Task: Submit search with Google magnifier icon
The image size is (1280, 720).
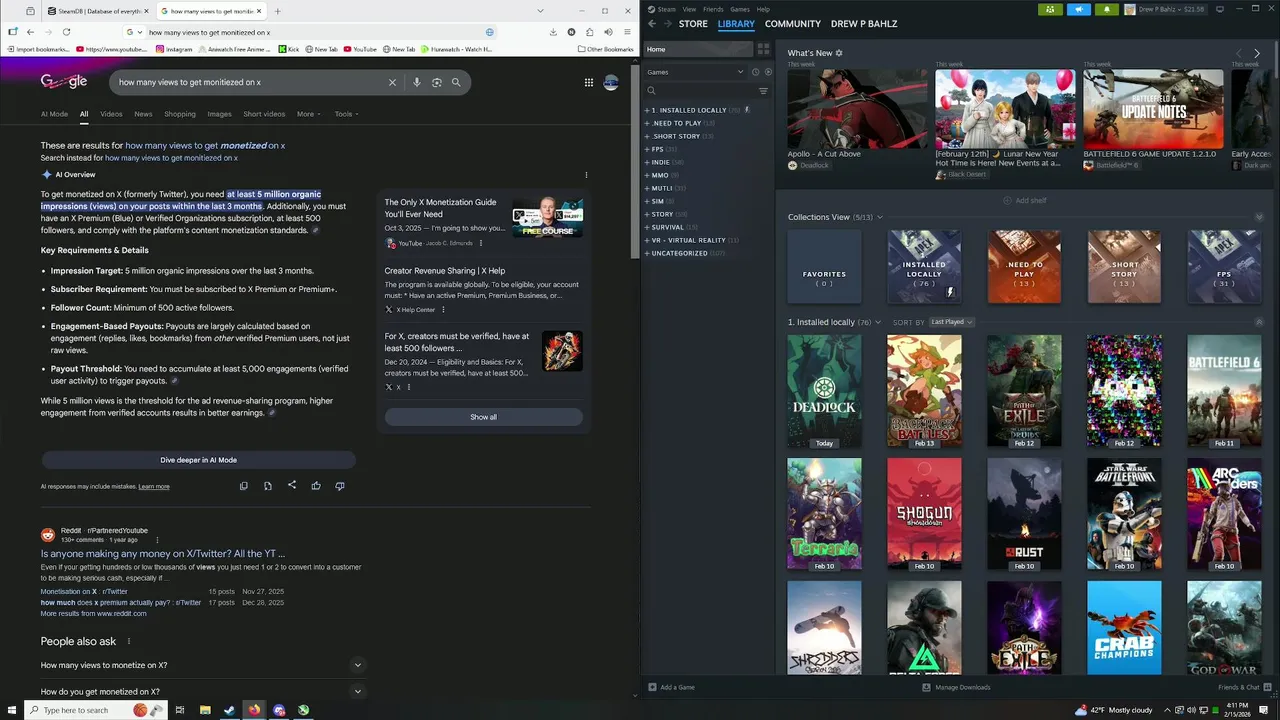Action: pos(456,83)
